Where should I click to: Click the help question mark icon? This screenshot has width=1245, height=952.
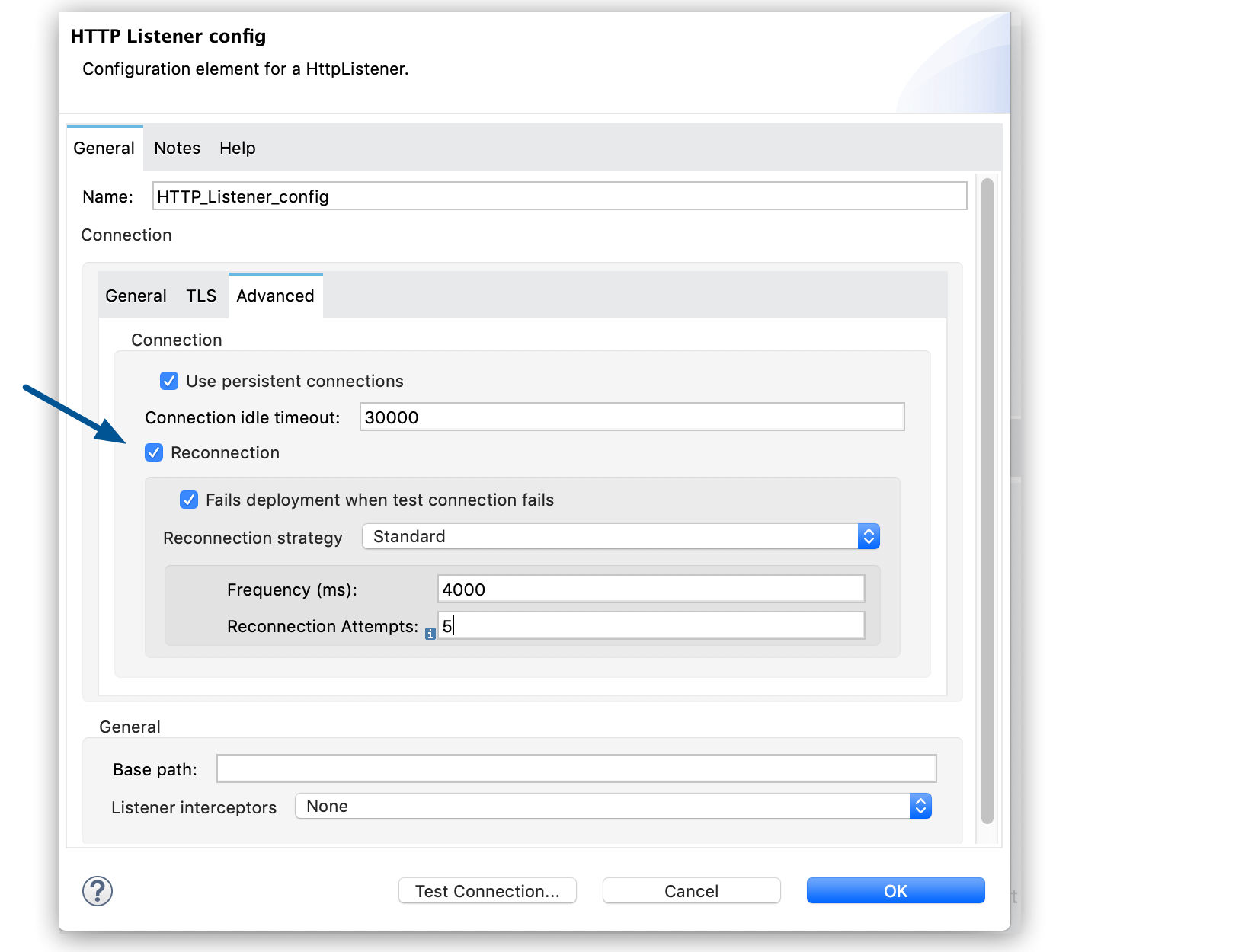(97, 890)
